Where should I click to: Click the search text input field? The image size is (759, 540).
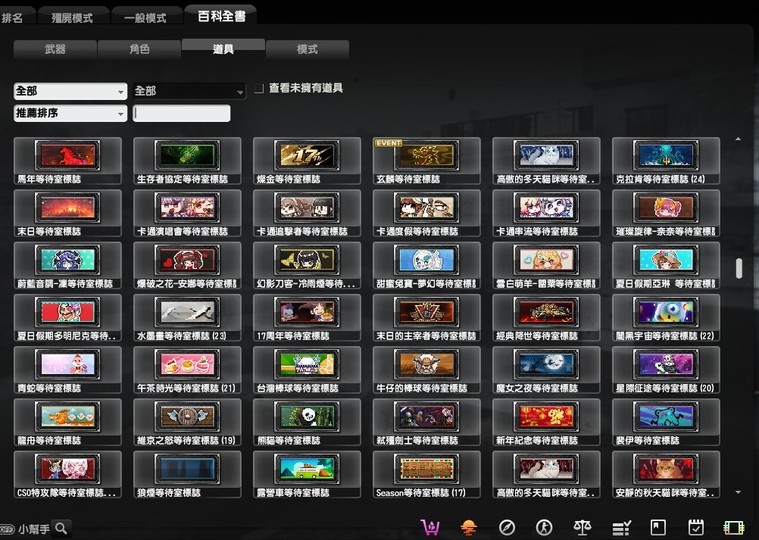[x=181, y=113]
